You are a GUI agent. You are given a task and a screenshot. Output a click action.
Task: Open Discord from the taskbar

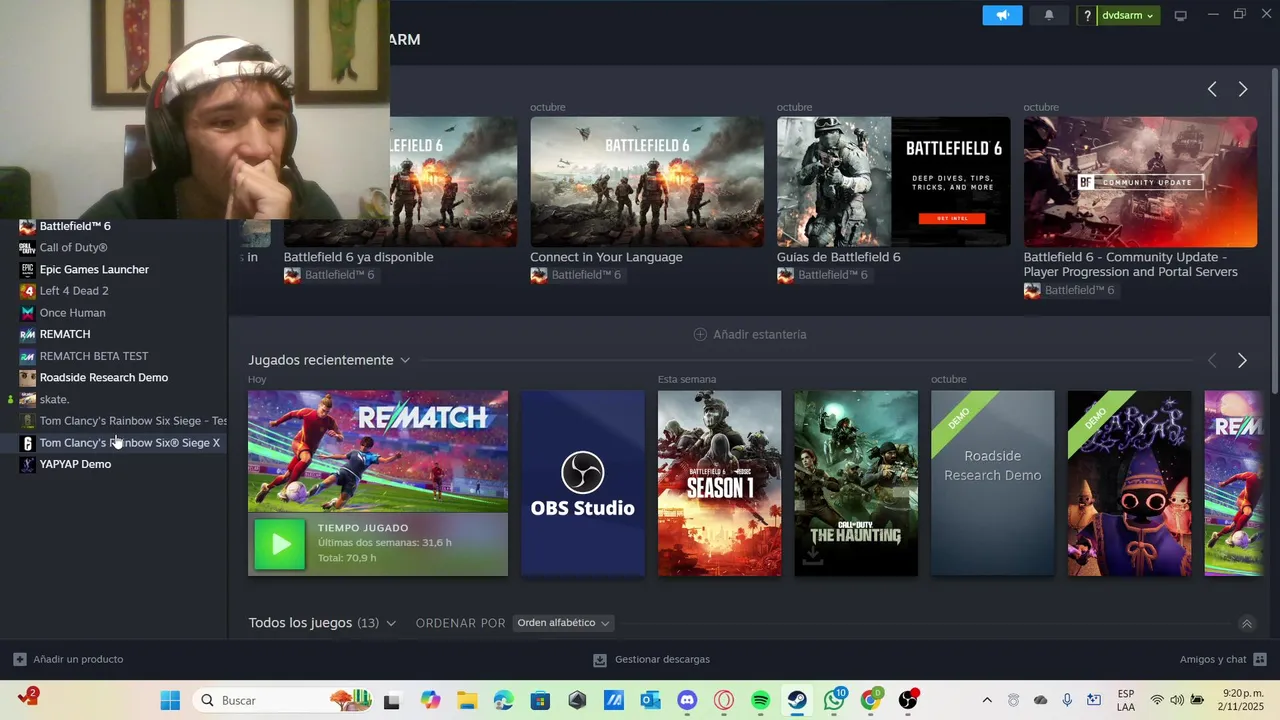pos(687,700)
